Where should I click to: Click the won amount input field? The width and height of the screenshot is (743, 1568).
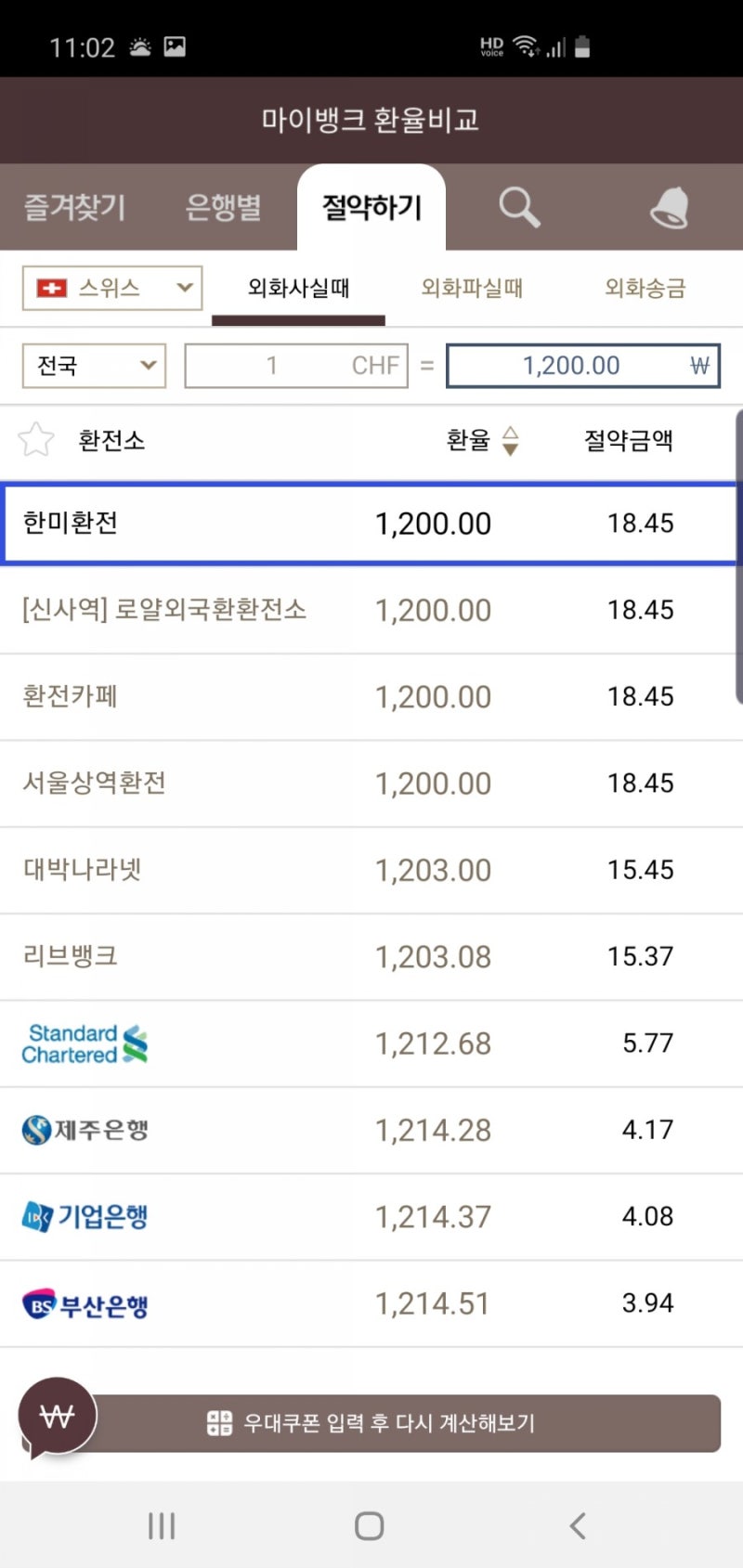[582, 366]
